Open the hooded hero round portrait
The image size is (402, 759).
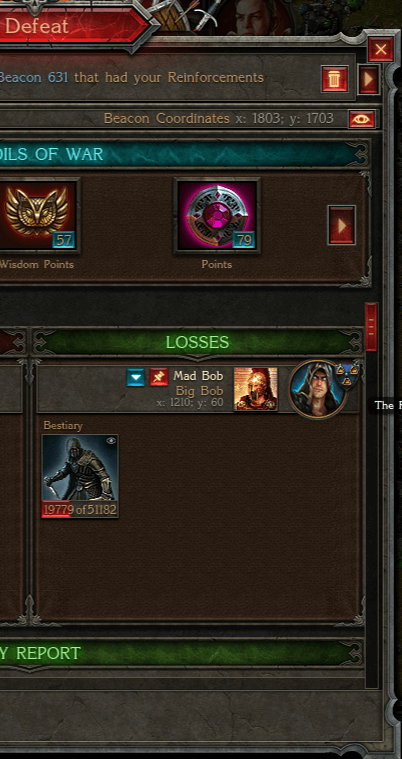(318, 389)
